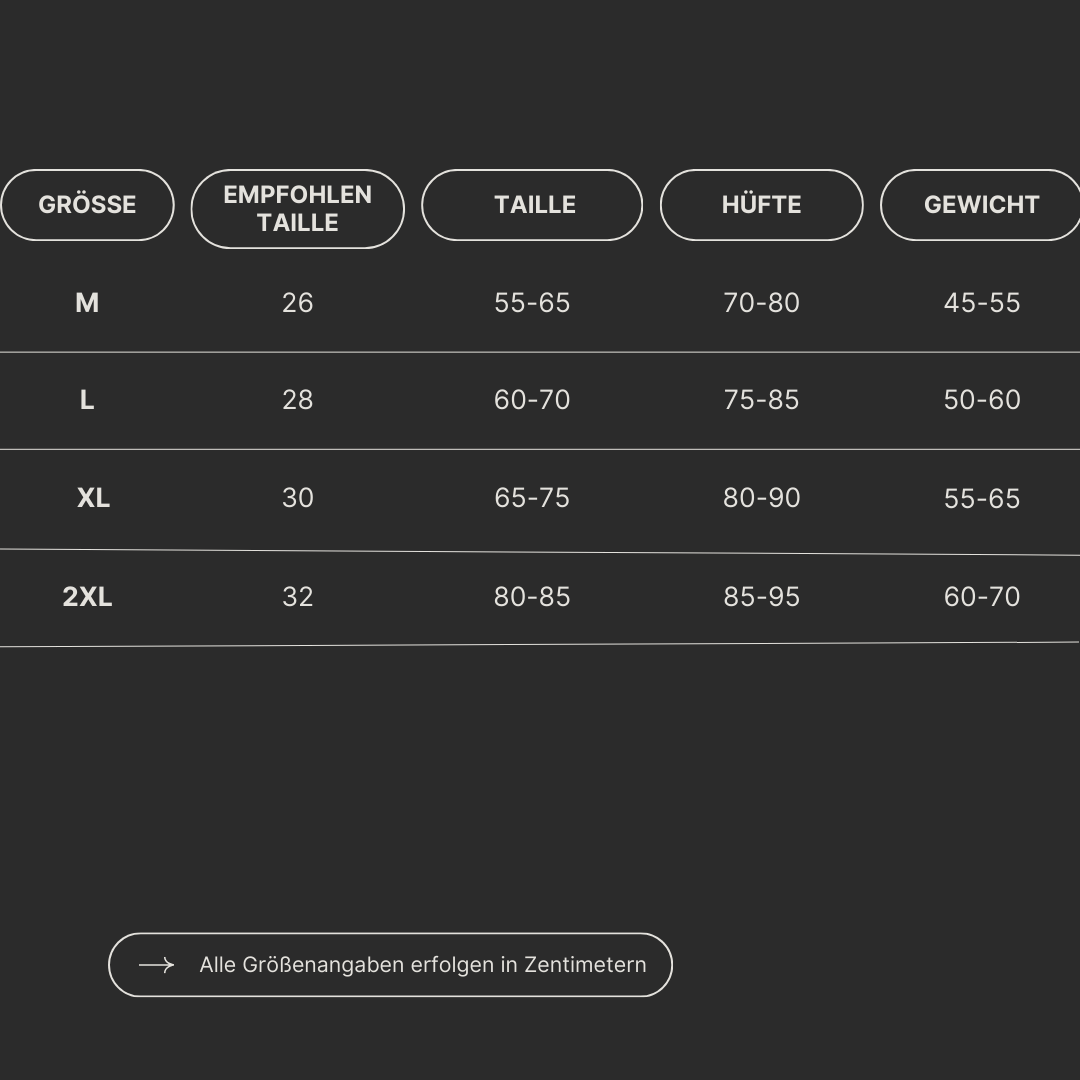Image resolution: width=1080 pixels, height=1080 pixels.
Task: Choose the 2XL size row label
Action: click(x=87, y=597)
